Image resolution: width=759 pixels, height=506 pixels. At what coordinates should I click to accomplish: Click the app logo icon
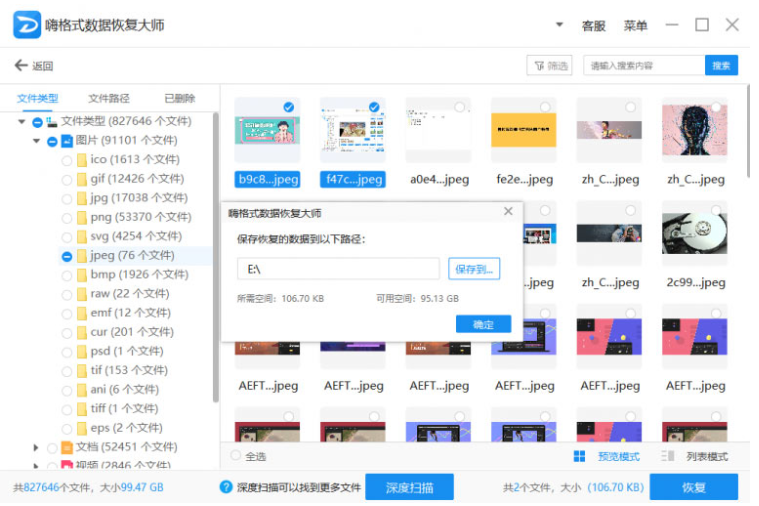27,25
